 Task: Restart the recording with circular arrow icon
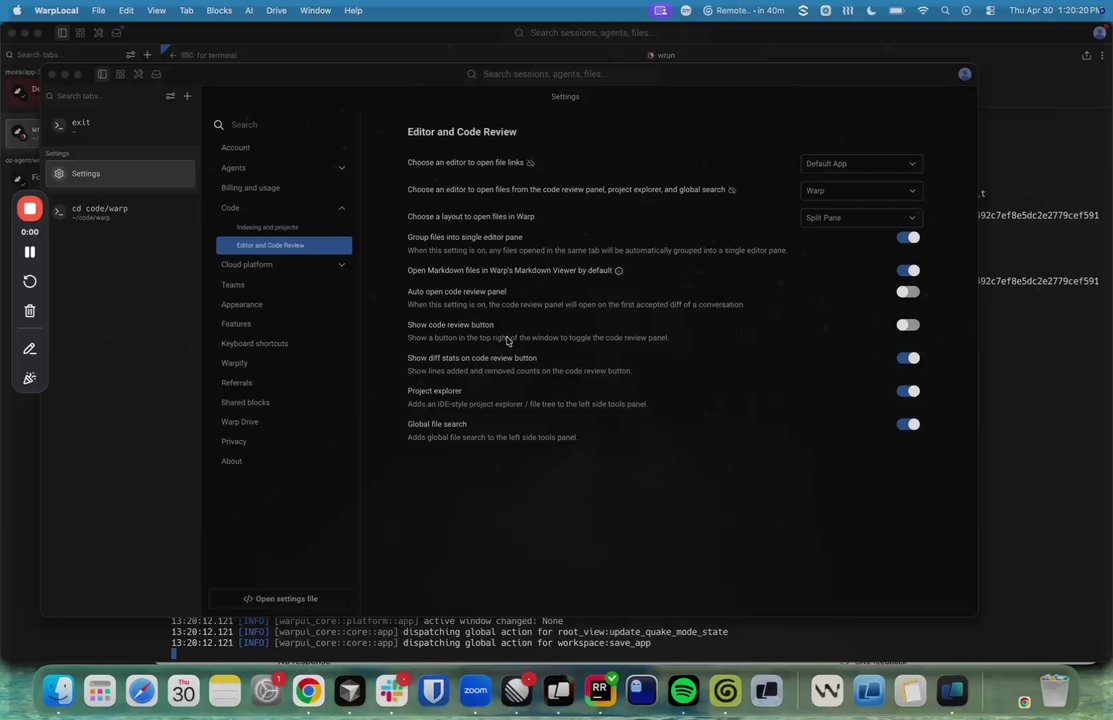[30, 281]
